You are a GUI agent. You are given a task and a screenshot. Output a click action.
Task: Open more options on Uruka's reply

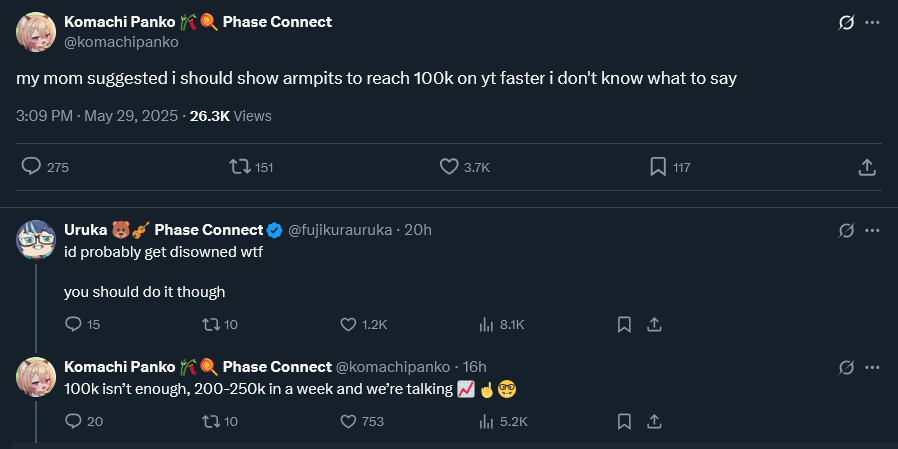[872, 231]
